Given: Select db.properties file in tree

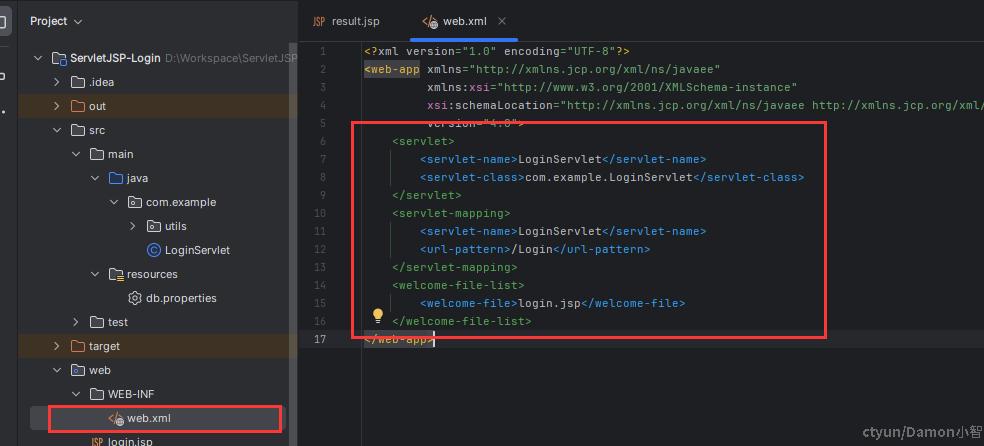Looking at the screenshot, I should click(x=181, y=298).
